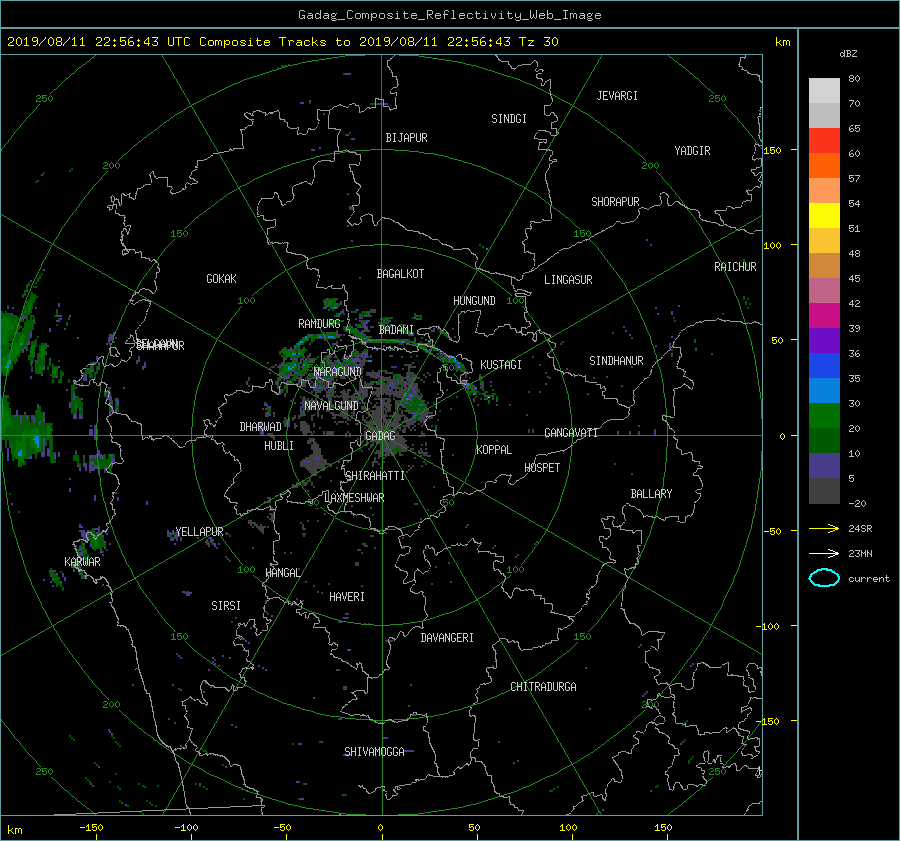Click the SHIVAMOGGA city label
Screen dimensions: 900x841
tap(374, 751)
